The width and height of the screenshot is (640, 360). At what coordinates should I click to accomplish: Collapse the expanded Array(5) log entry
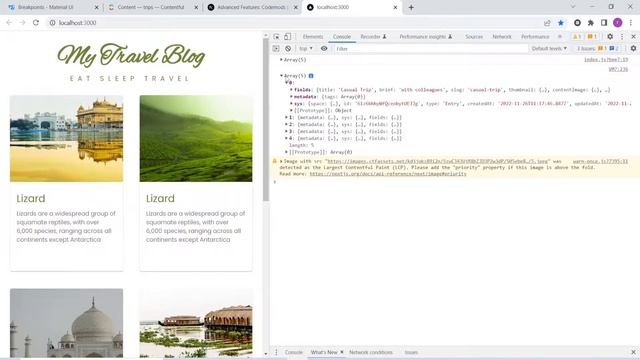(281, 76)
